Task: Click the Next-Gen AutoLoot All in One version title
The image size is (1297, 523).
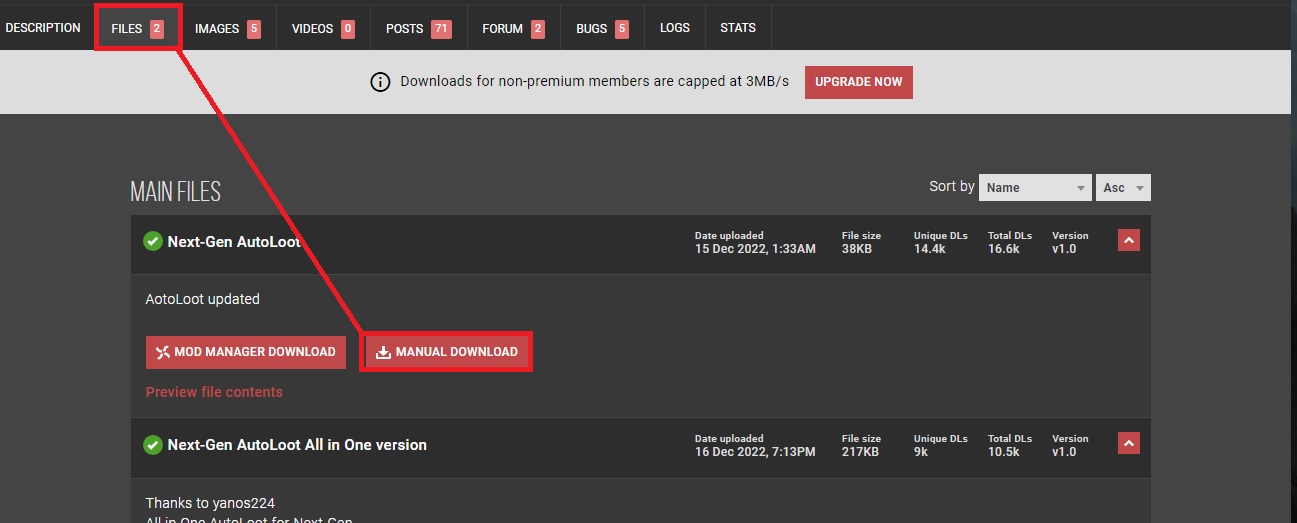Action: point(297,444)
